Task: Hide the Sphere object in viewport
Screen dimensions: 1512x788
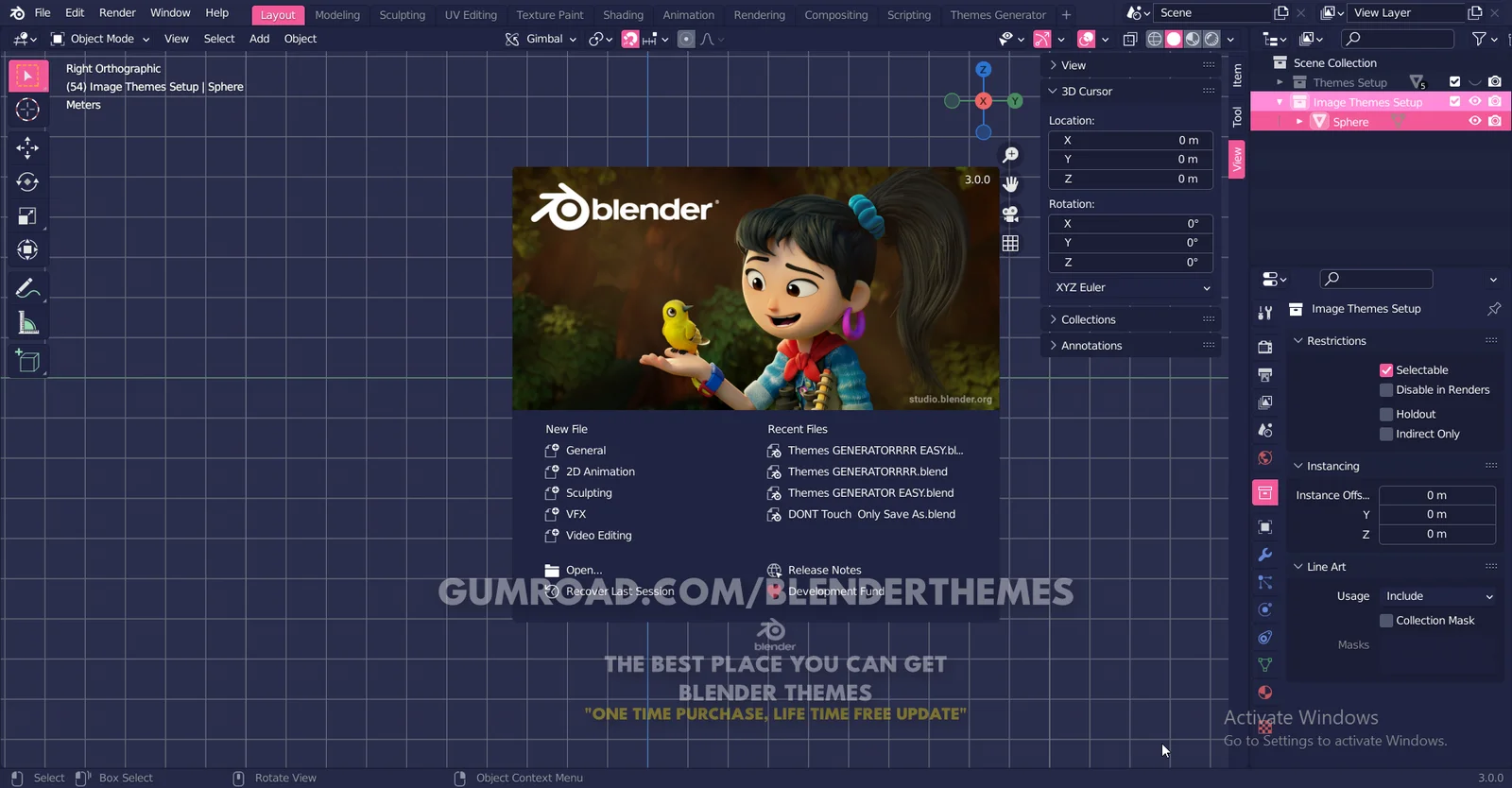Action: (x=1474, y=122)
